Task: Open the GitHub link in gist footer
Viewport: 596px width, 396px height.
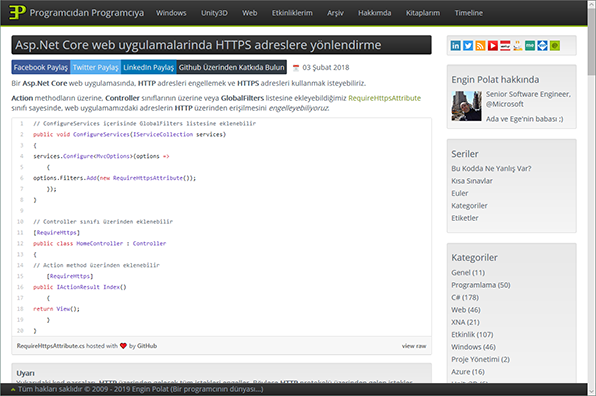Action: [x=147, y=346]
